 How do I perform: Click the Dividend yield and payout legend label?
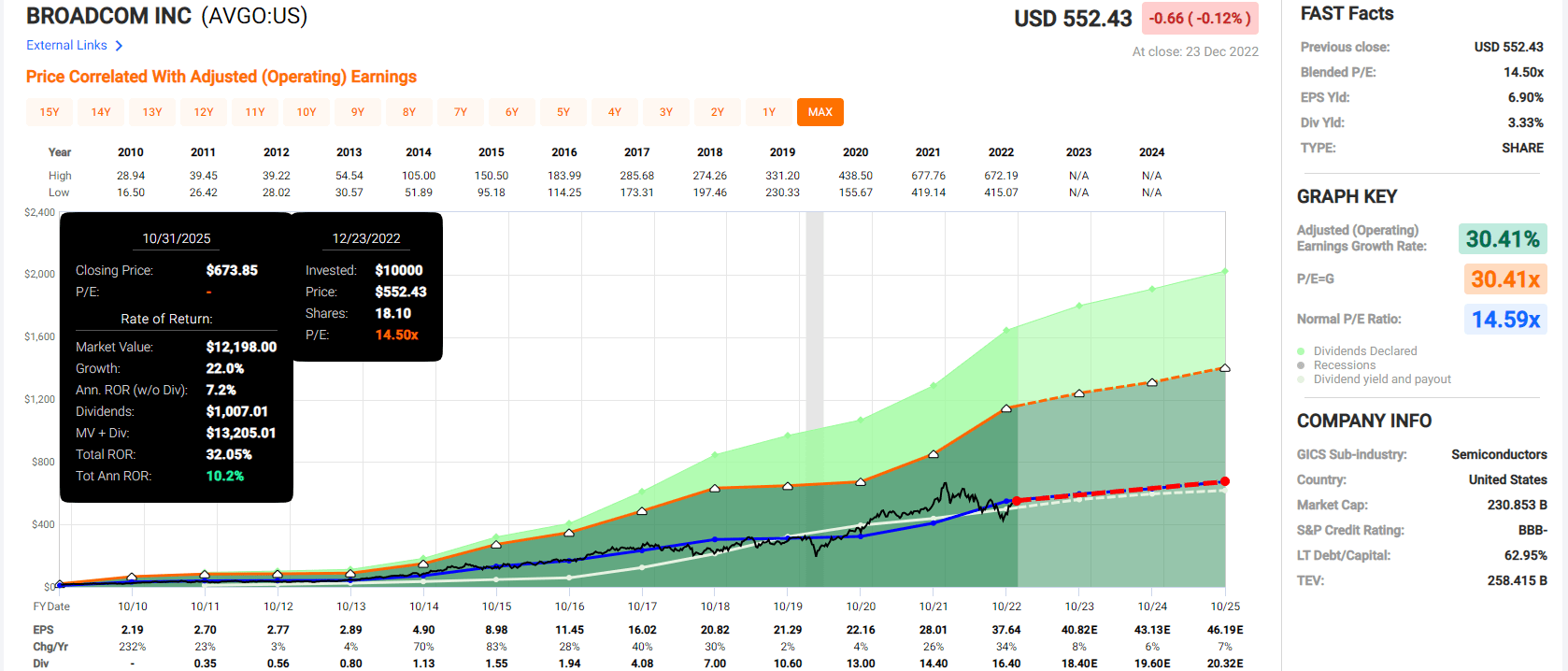pos(1382,379)
